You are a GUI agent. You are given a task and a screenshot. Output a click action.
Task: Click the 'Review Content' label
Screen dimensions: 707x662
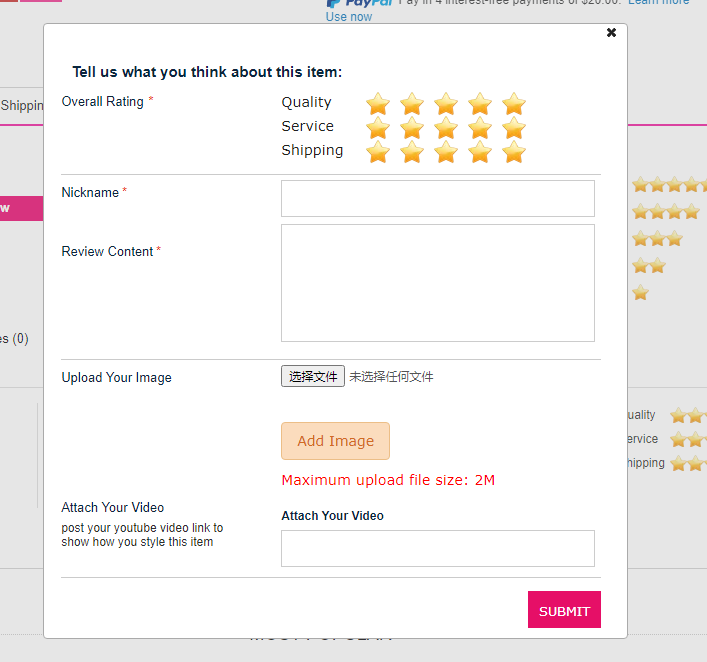point(107,251)
